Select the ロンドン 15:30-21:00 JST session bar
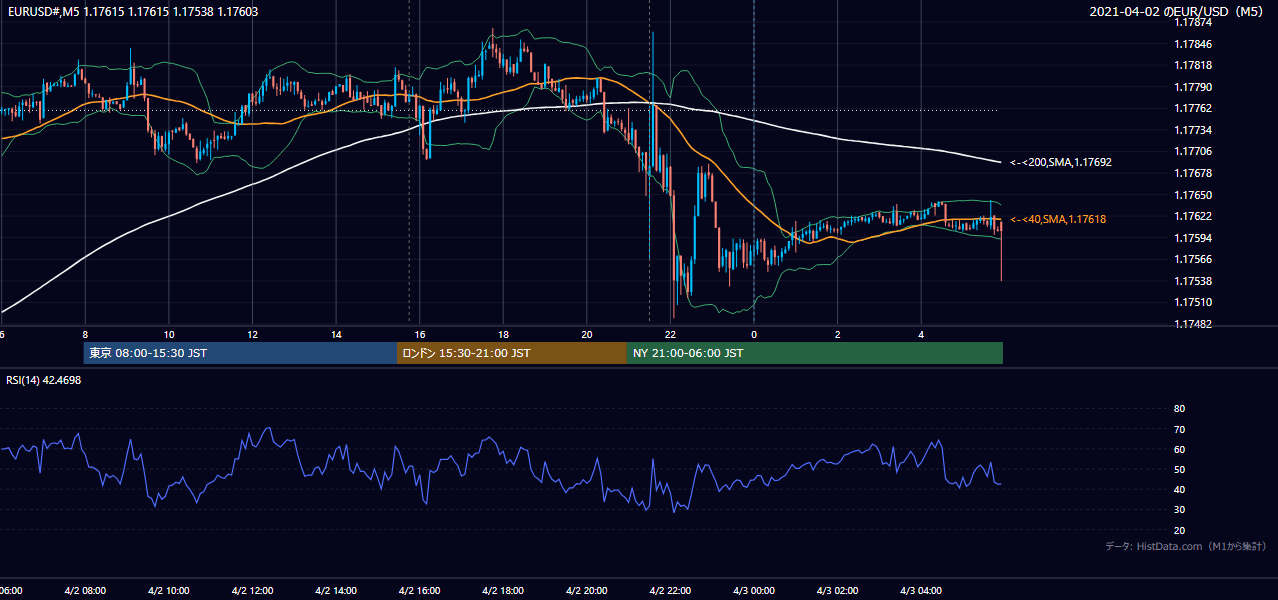This screenshot has width=1278, height=600. click(512, 353)
